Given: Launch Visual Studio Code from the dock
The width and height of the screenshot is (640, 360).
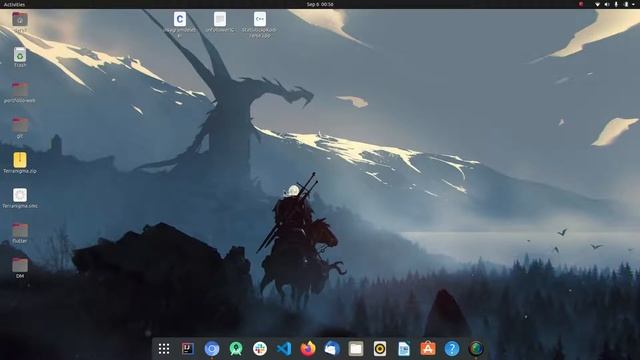Looking at the screenshot, I should coord(284,349).
